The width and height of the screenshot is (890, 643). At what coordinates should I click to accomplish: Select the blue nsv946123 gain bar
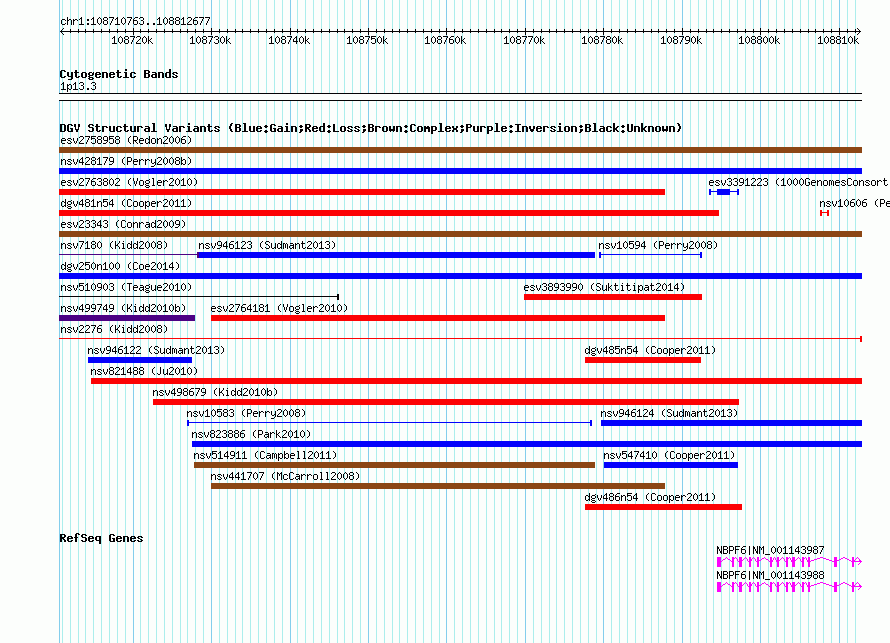(x=396, y=255)
